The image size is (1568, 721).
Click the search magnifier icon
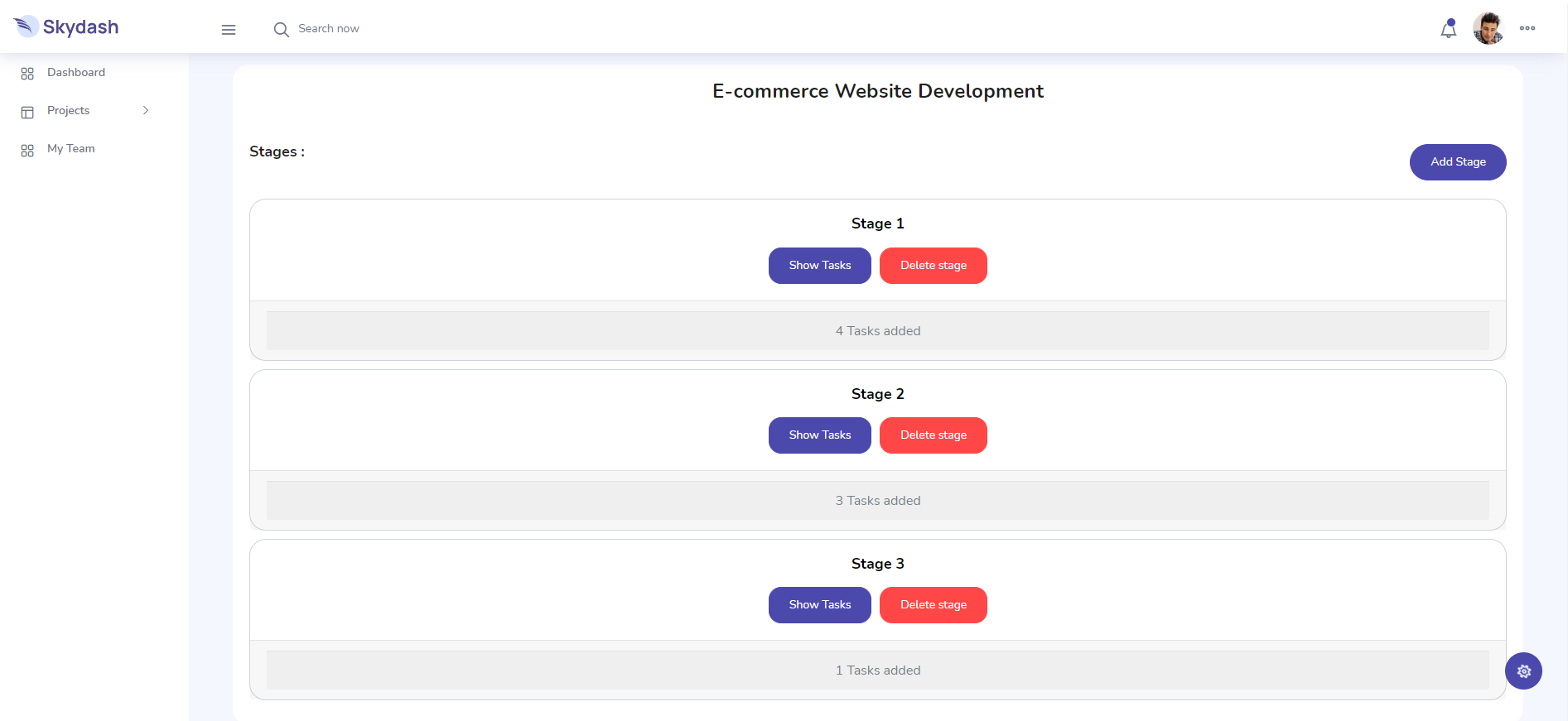(x=282, y=30)
